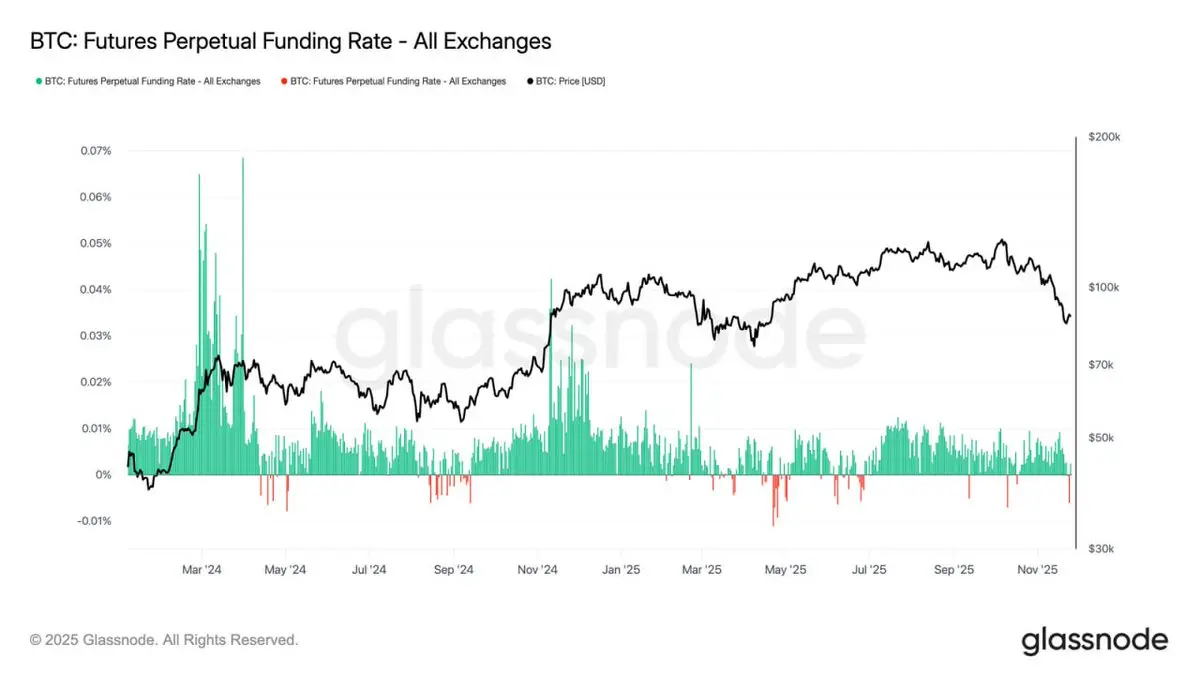Click the 0.07% funding rate axis label

tap(95, 151)
